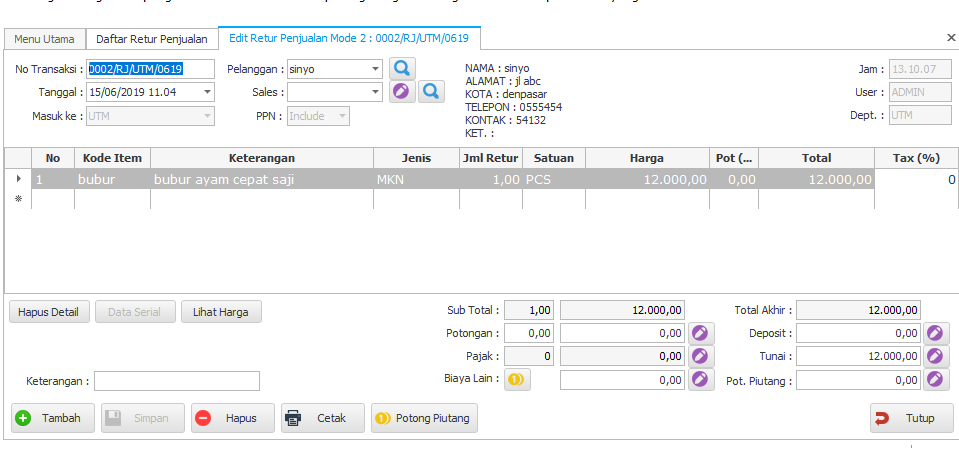Click the search icon next to Pelanggan

coord(401,69)
